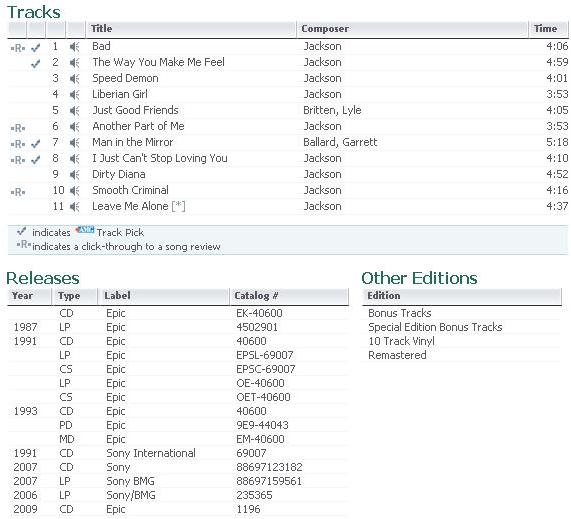
Task: Open song review icon for Smooth Criminal
Action: coord(18,192)
